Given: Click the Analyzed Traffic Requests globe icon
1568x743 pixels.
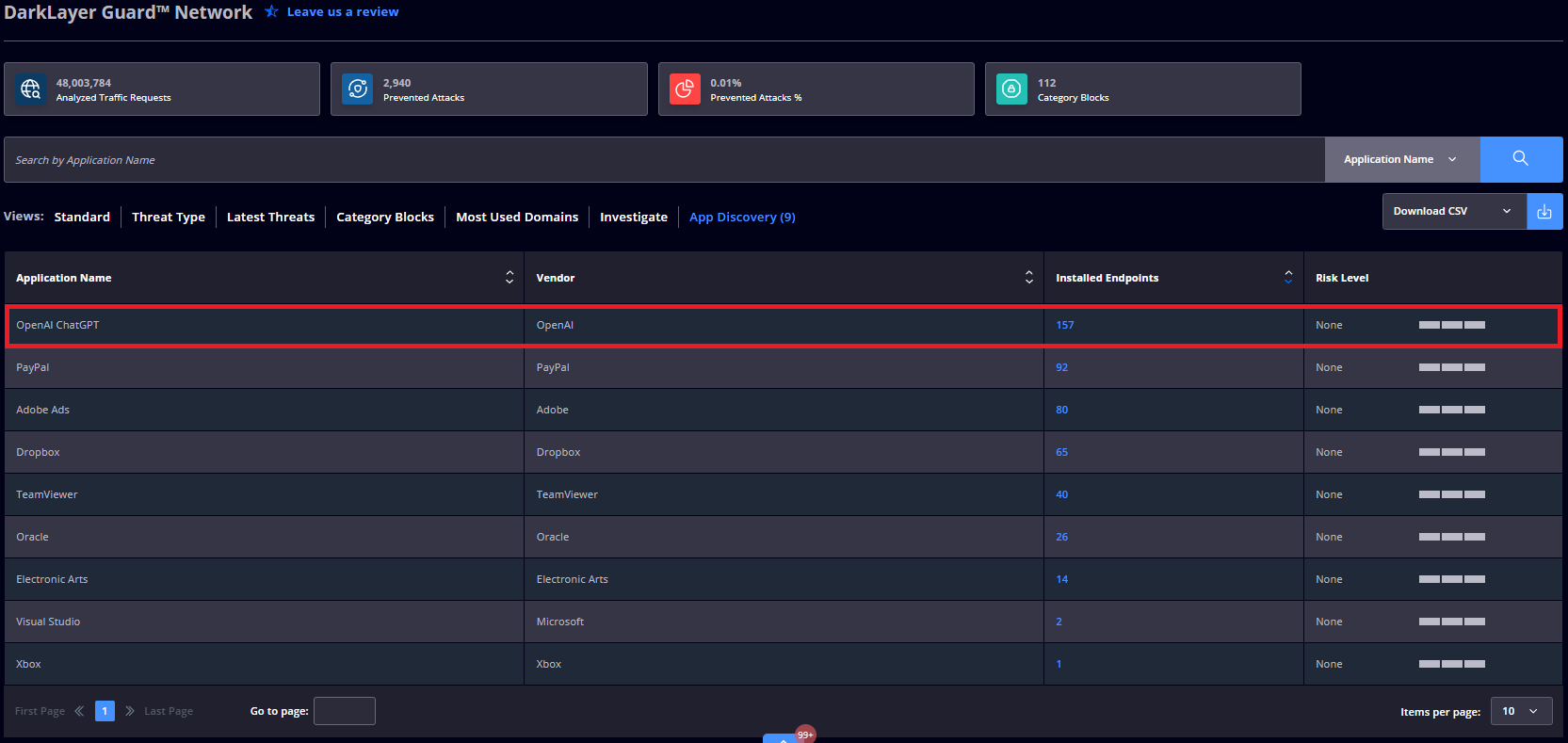Looking at the screenshot, I should (30, 89).
